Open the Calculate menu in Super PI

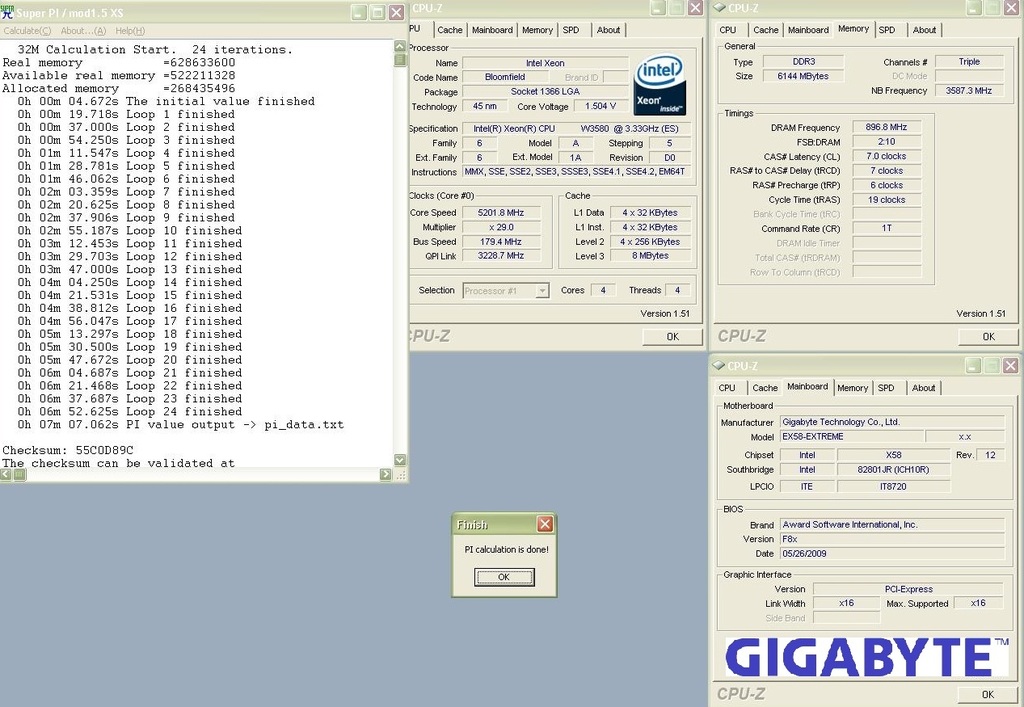(27, 31)
